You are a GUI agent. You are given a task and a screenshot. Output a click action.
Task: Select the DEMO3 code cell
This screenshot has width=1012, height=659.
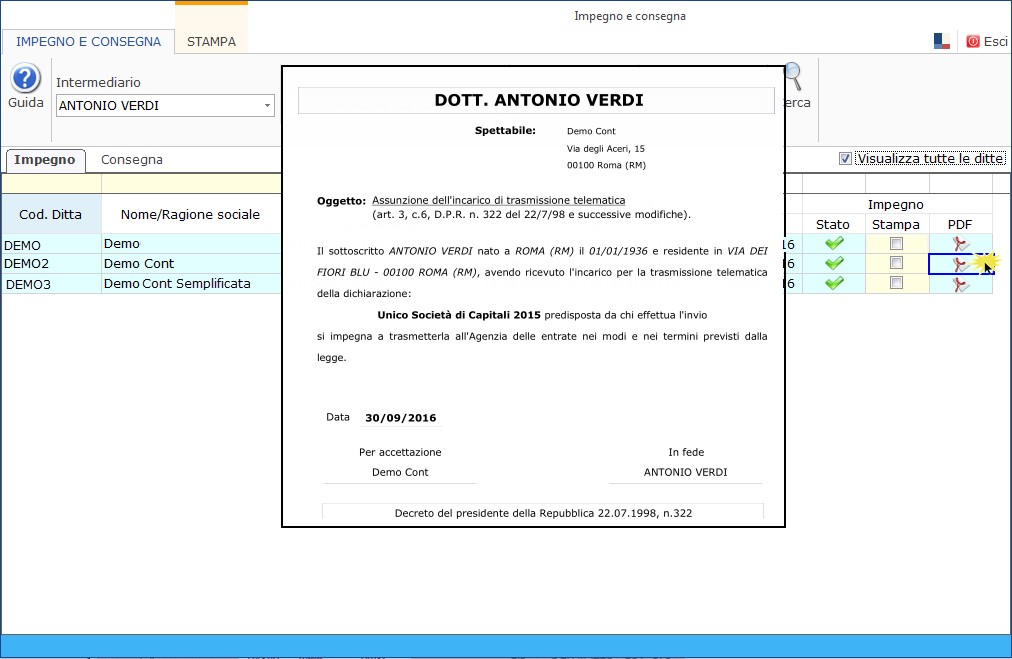pos(51,284)
